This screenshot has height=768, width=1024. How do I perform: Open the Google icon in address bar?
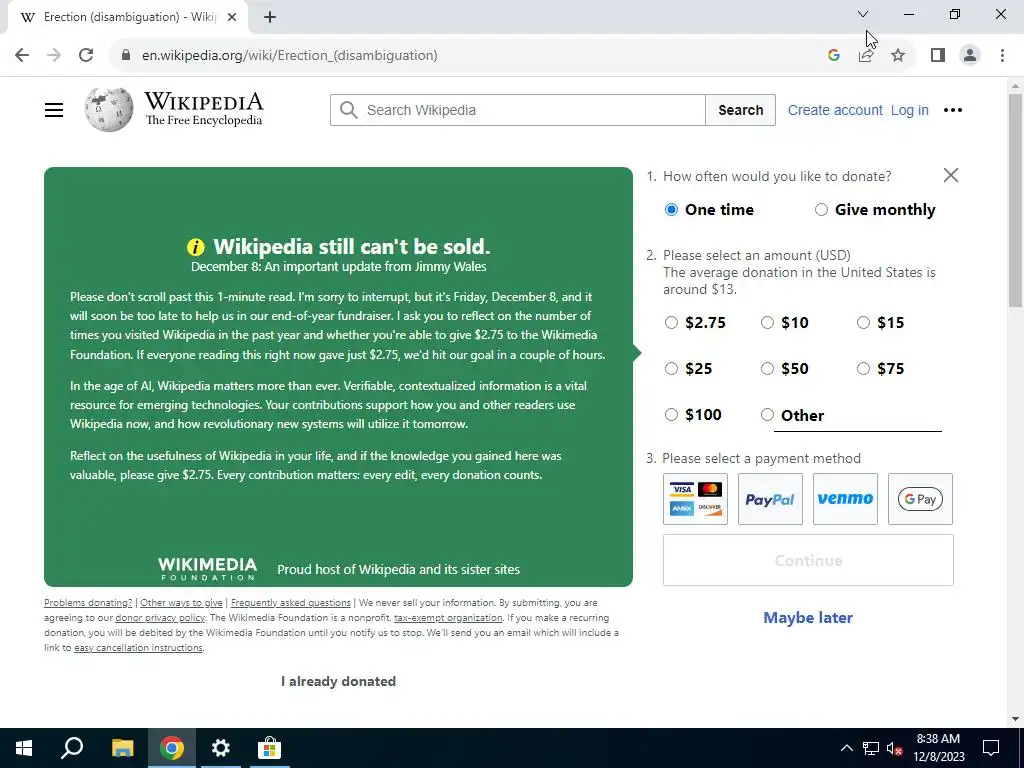(x=833, y=55)
